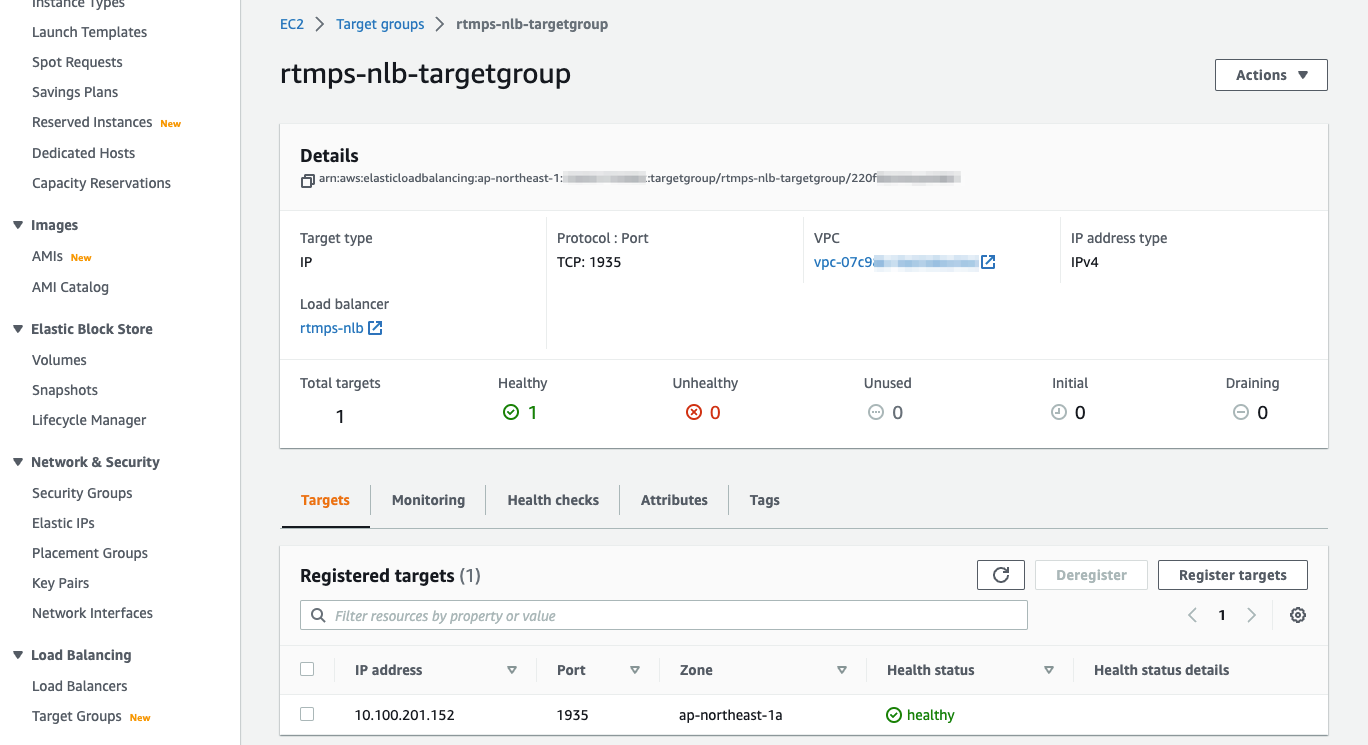Open AMIs in sidebar
Viewport: 1368px width, 745px height.
tap(47, 256)
